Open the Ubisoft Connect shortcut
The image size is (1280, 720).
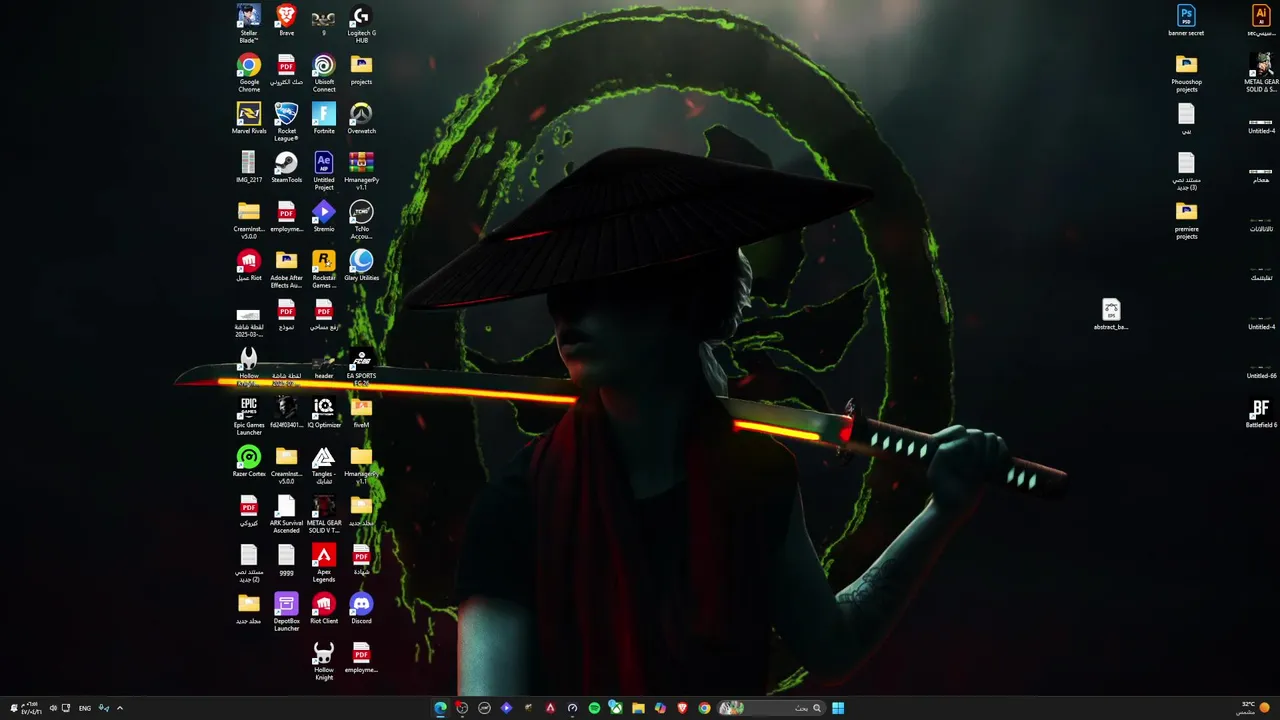coord(324,72)
